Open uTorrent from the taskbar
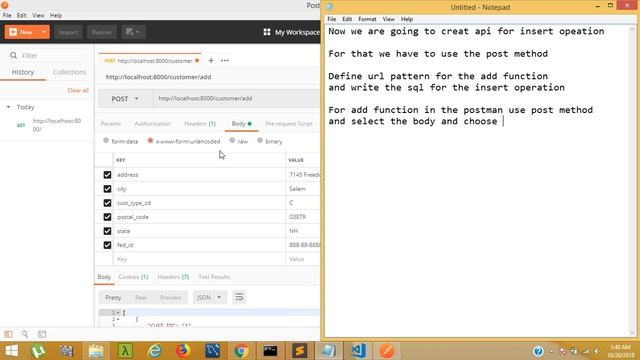640x360 pixels. click(x=38, y=351)
